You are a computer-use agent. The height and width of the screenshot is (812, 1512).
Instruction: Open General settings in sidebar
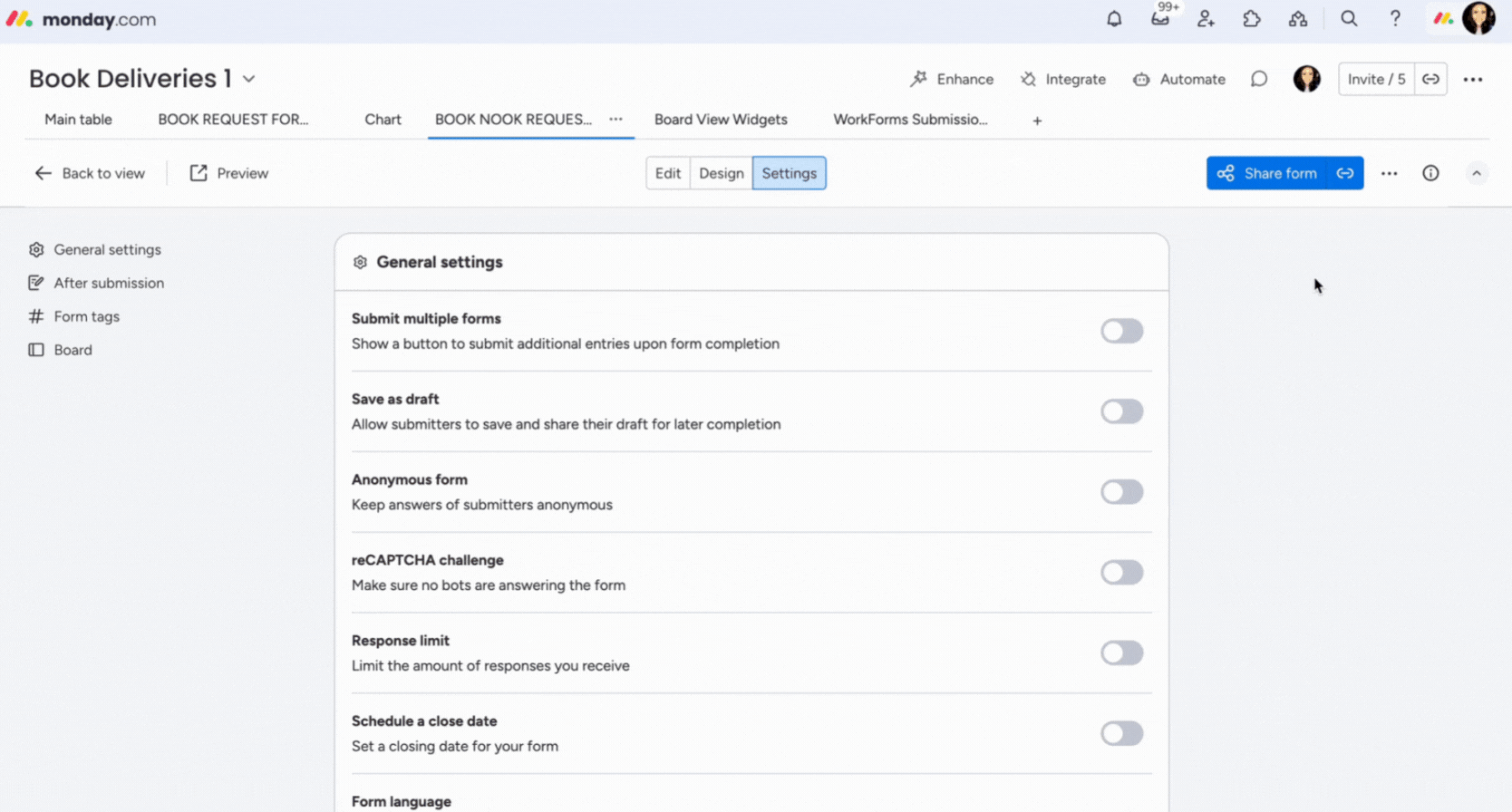click(95, 249)
